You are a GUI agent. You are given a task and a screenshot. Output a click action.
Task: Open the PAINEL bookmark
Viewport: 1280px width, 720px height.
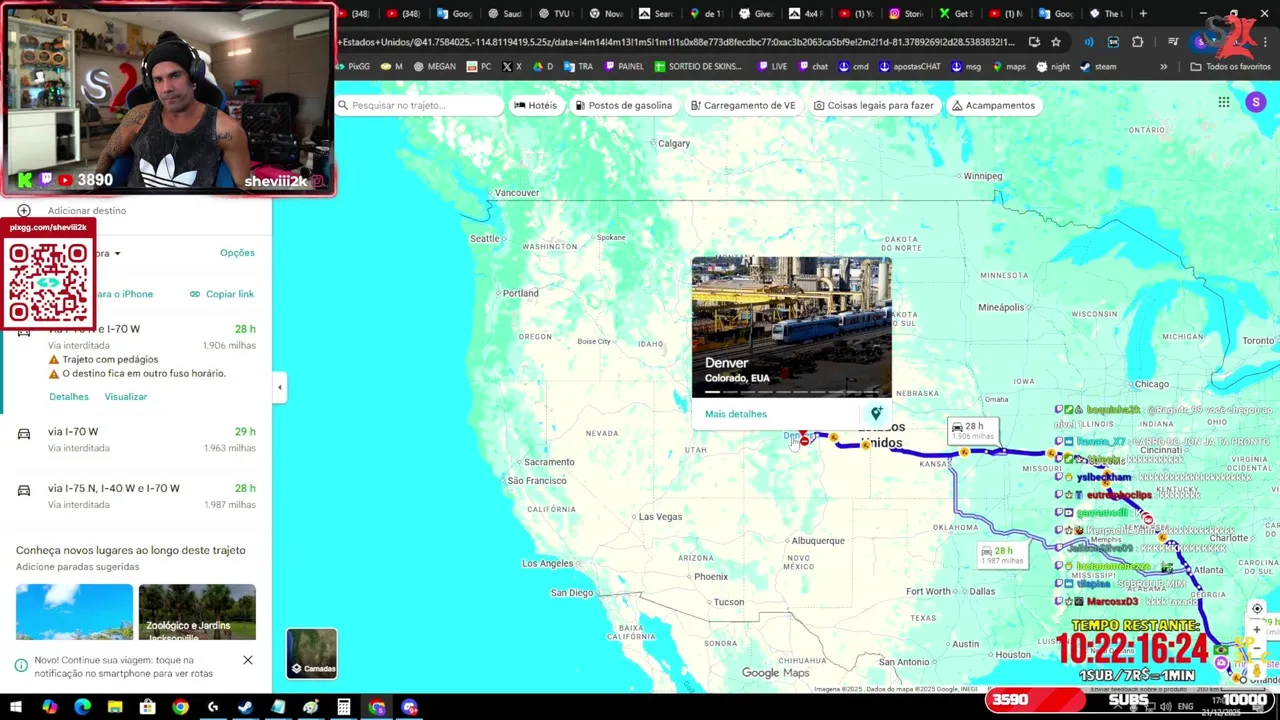click(624, 67)
